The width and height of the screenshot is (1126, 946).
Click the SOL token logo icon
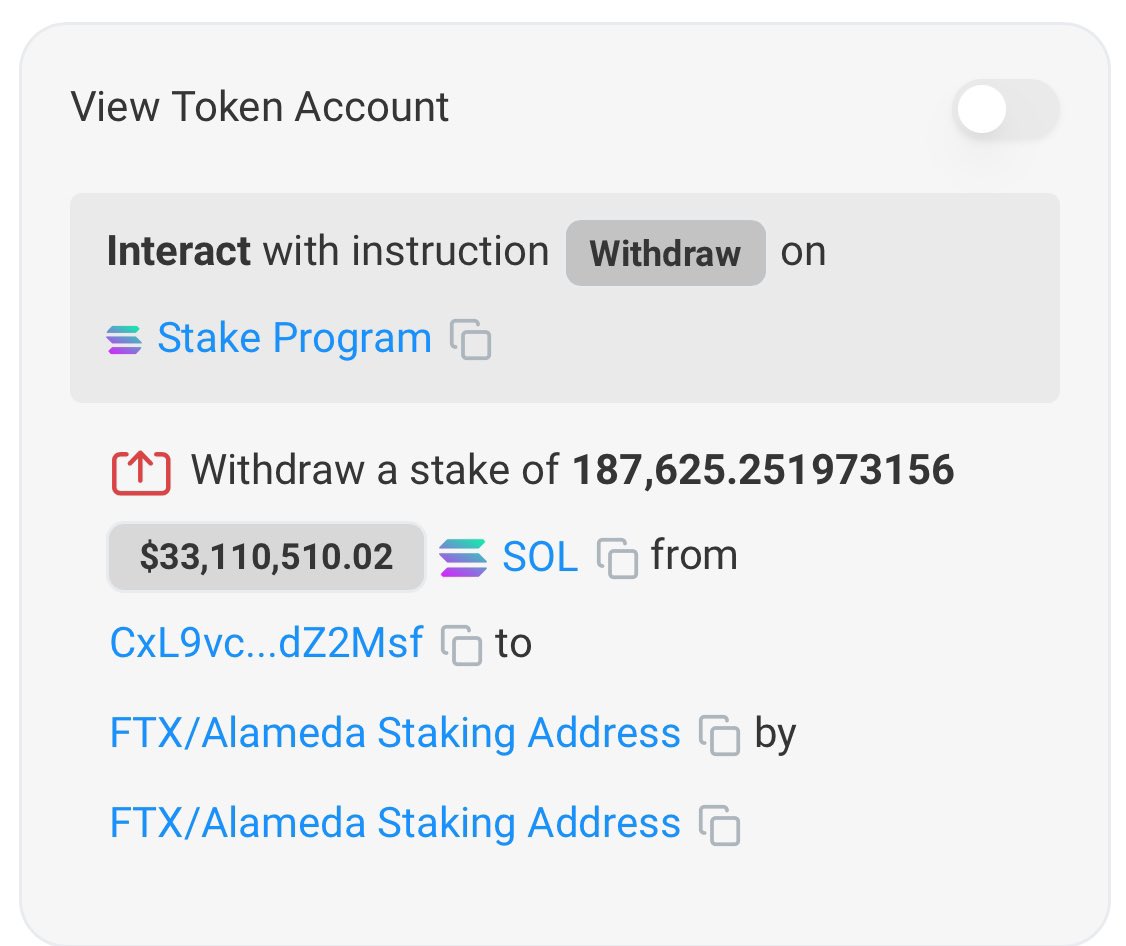pos(463,557)
